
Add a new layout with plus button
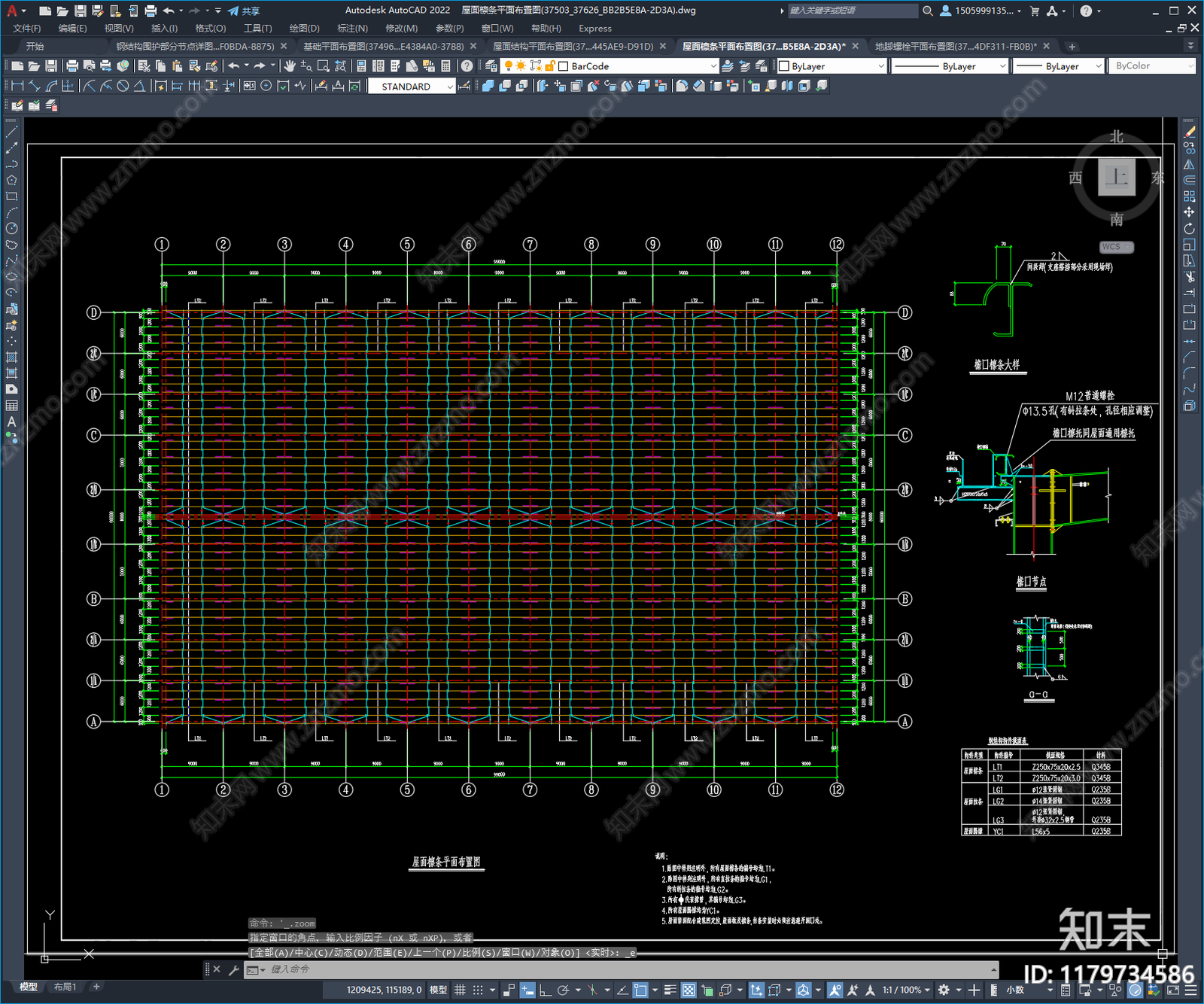(96, 987)
